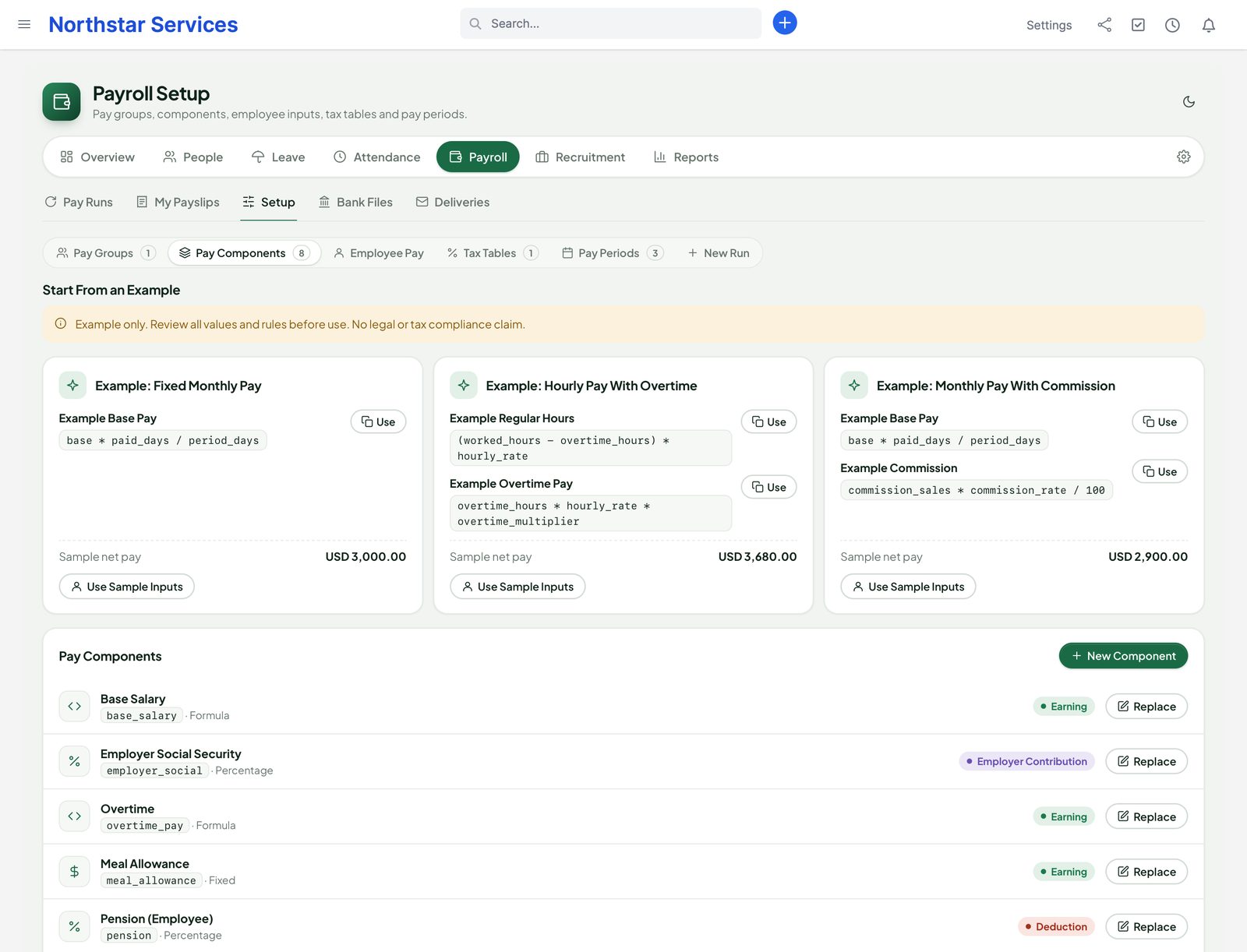Click the USD 3,680.00 sample net pay value
The height and width of the screenshot is (952, 1247).
click(x=758, y=557)
